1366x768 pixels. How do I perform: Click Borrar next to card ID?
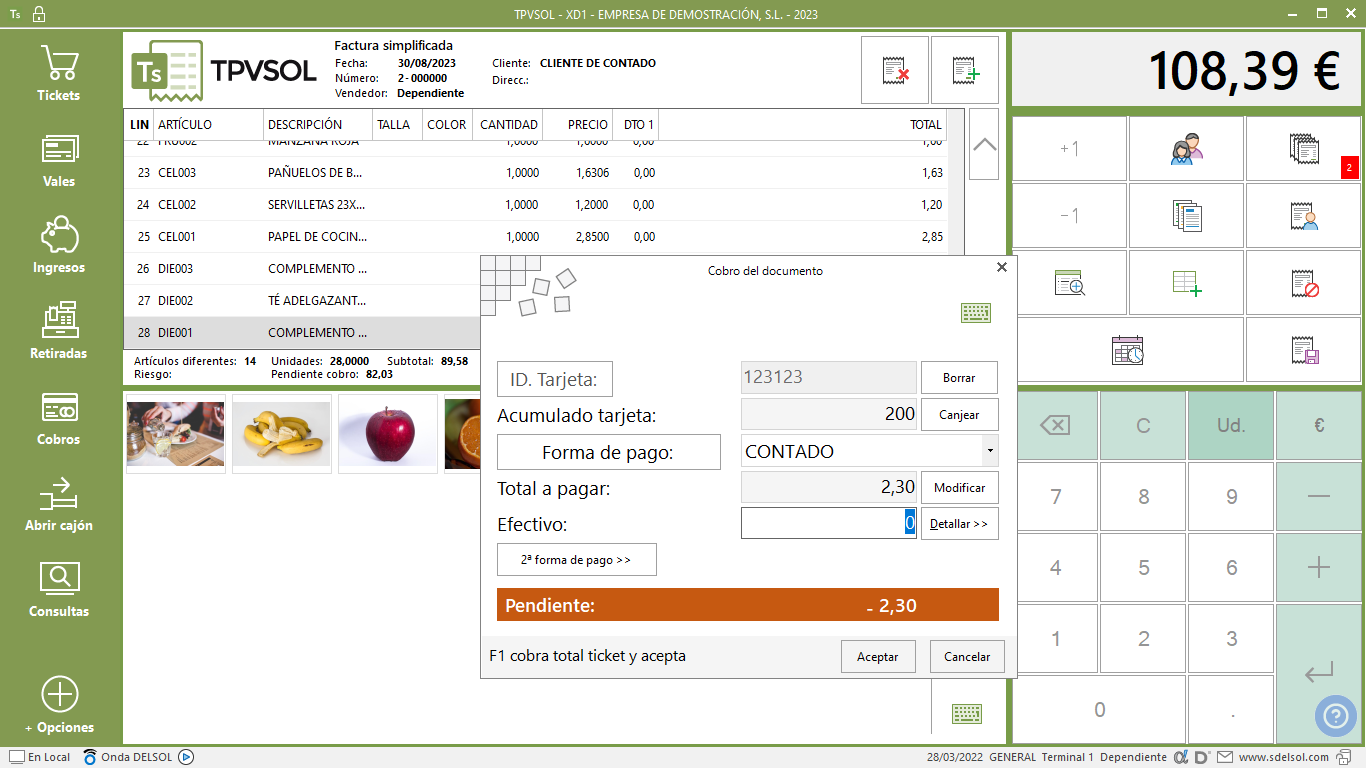tap(959, 378)
